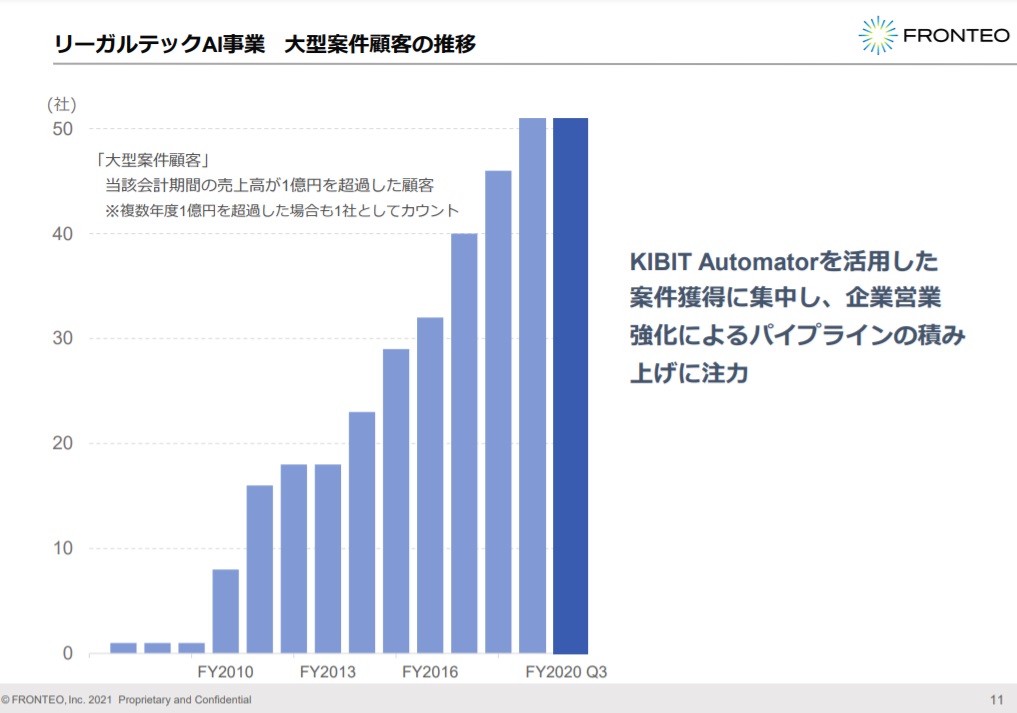1017x713 pixels.
Task: Click the text line KIBIT Automatorを活用した
Action: (x=784, y=261)
